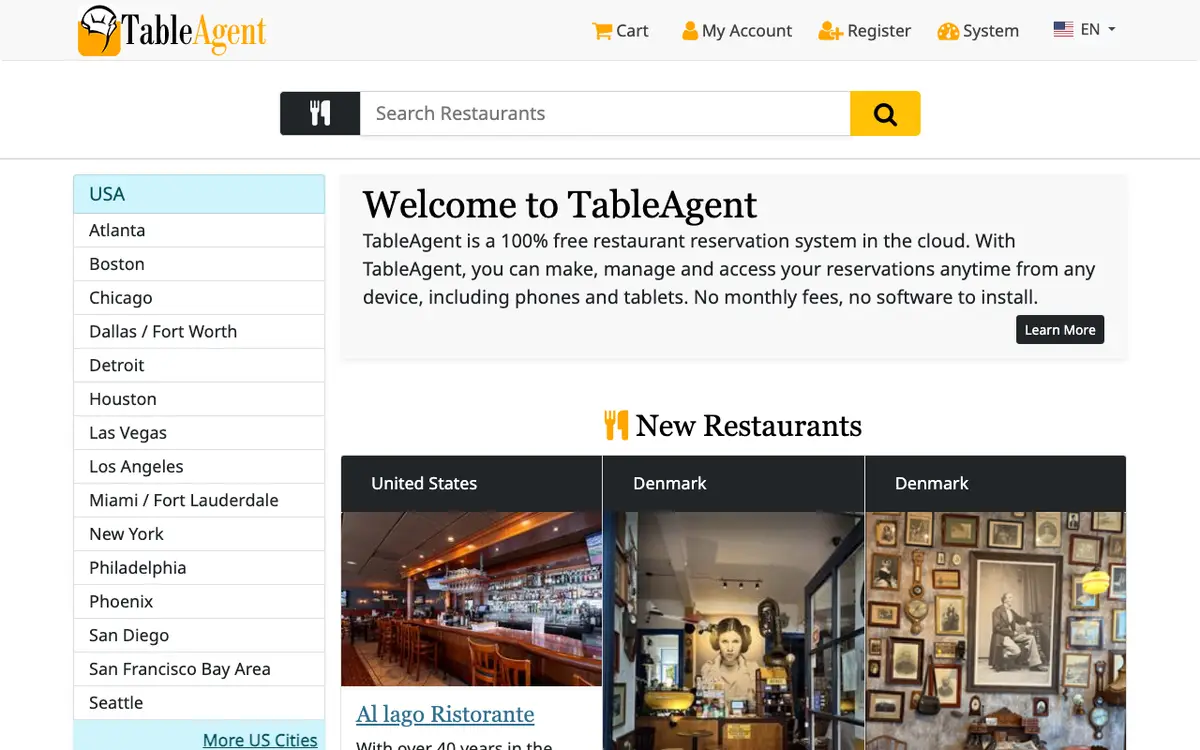Focus the Search Restaurants field
The image size is (1200, 750).
pos(605,113)
